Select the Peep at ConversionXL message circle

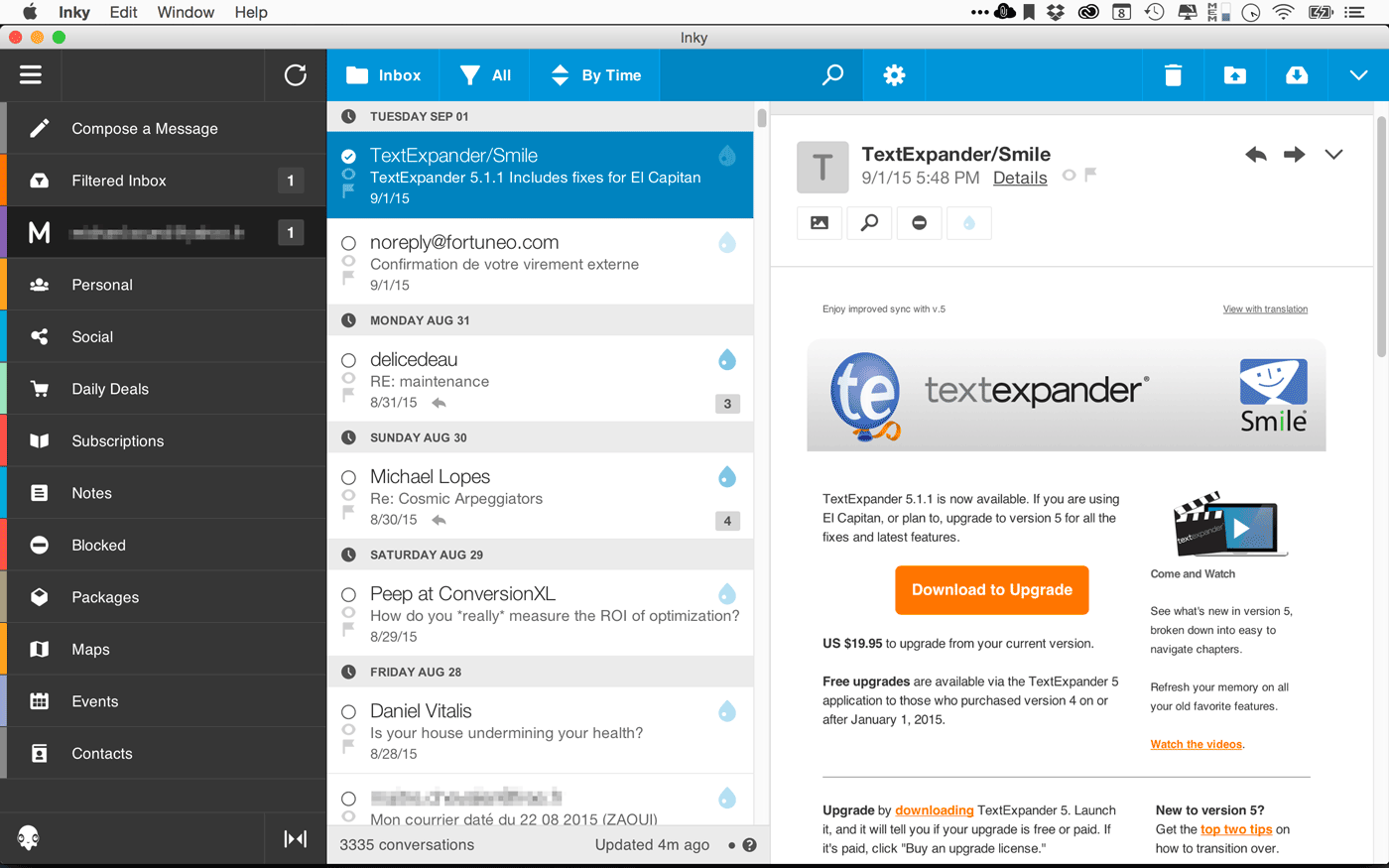click(348, 594)
